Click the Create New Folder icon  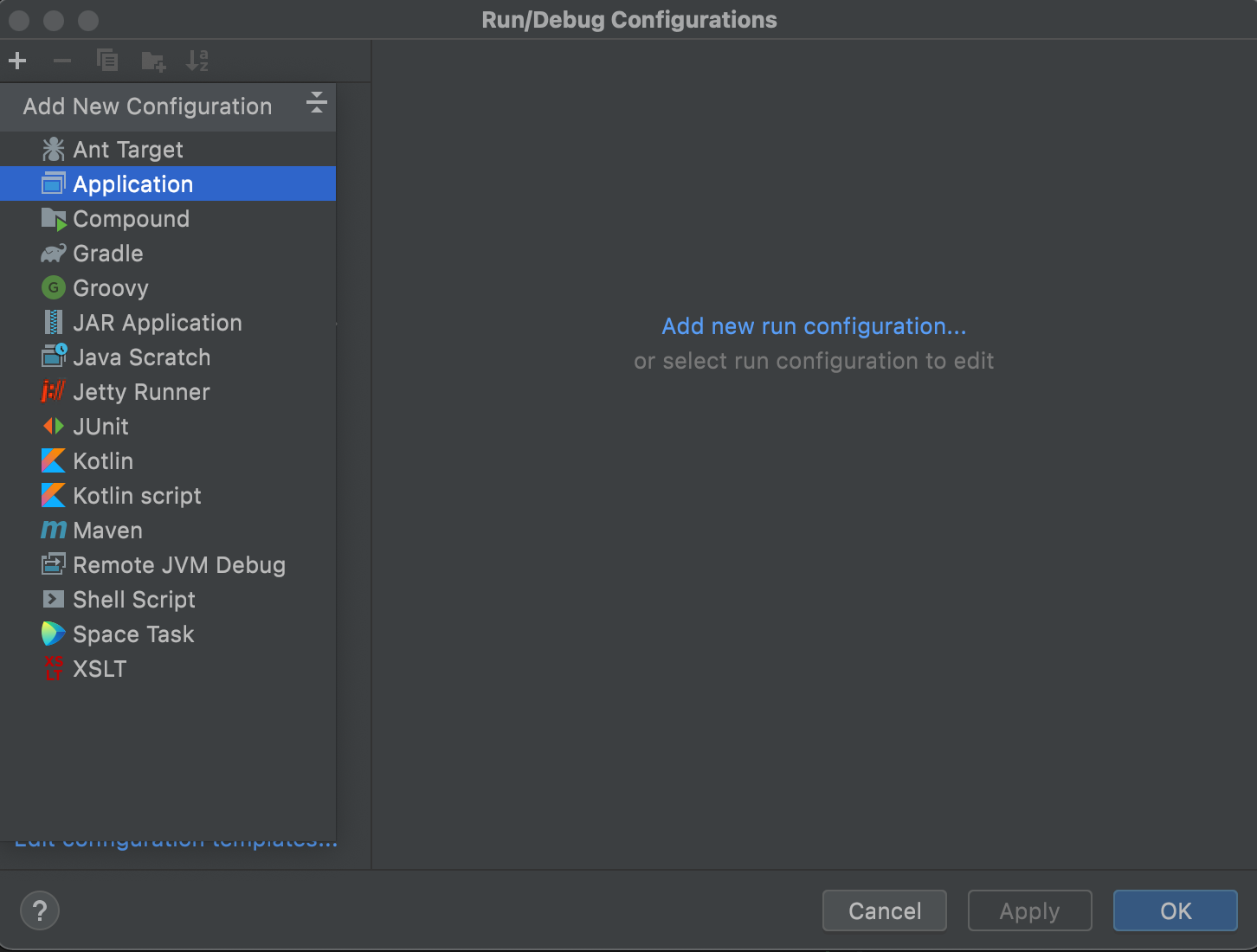(153, 61)
